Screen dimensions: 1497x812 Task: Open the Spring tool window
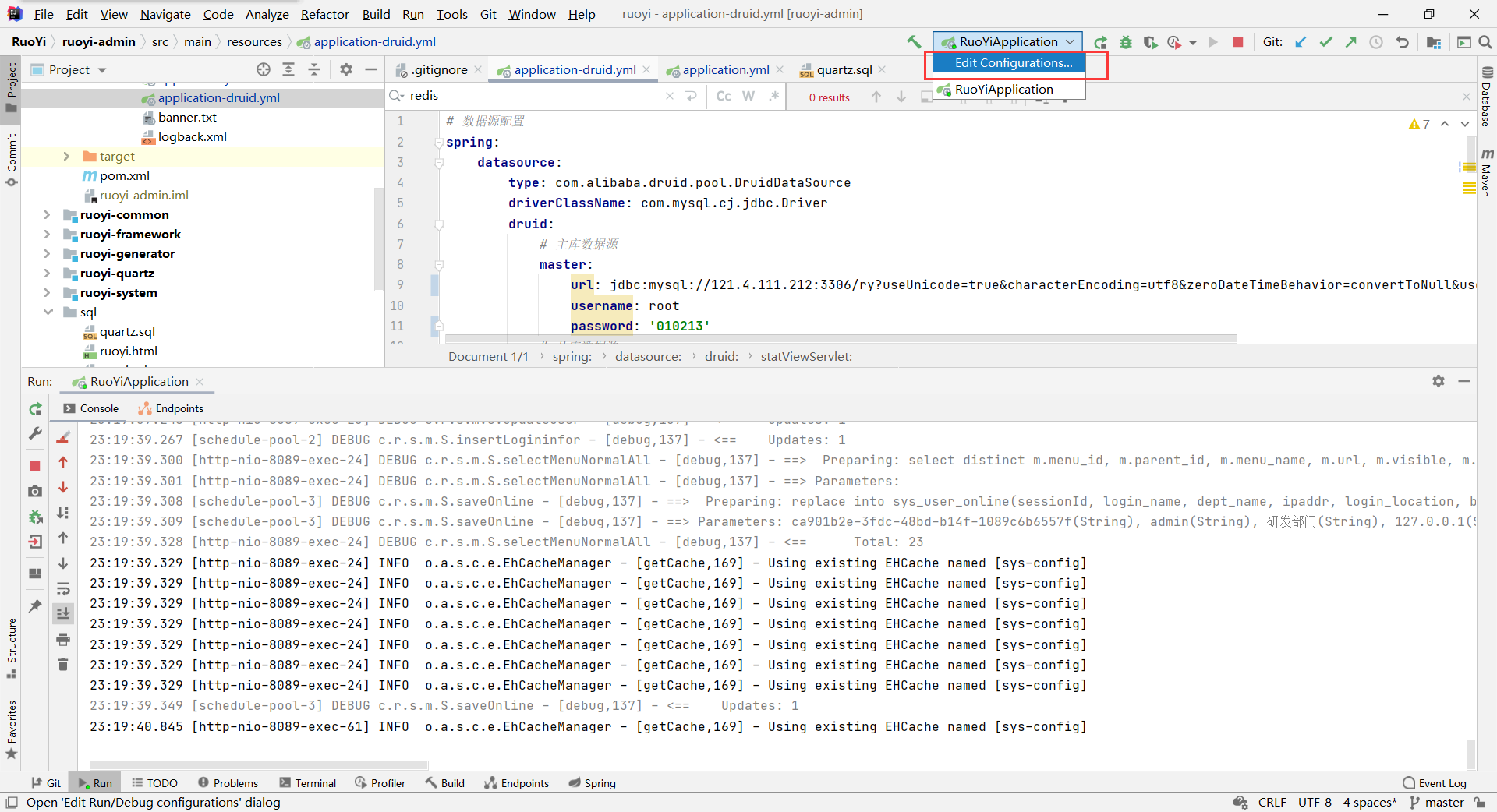click(593, 783)
